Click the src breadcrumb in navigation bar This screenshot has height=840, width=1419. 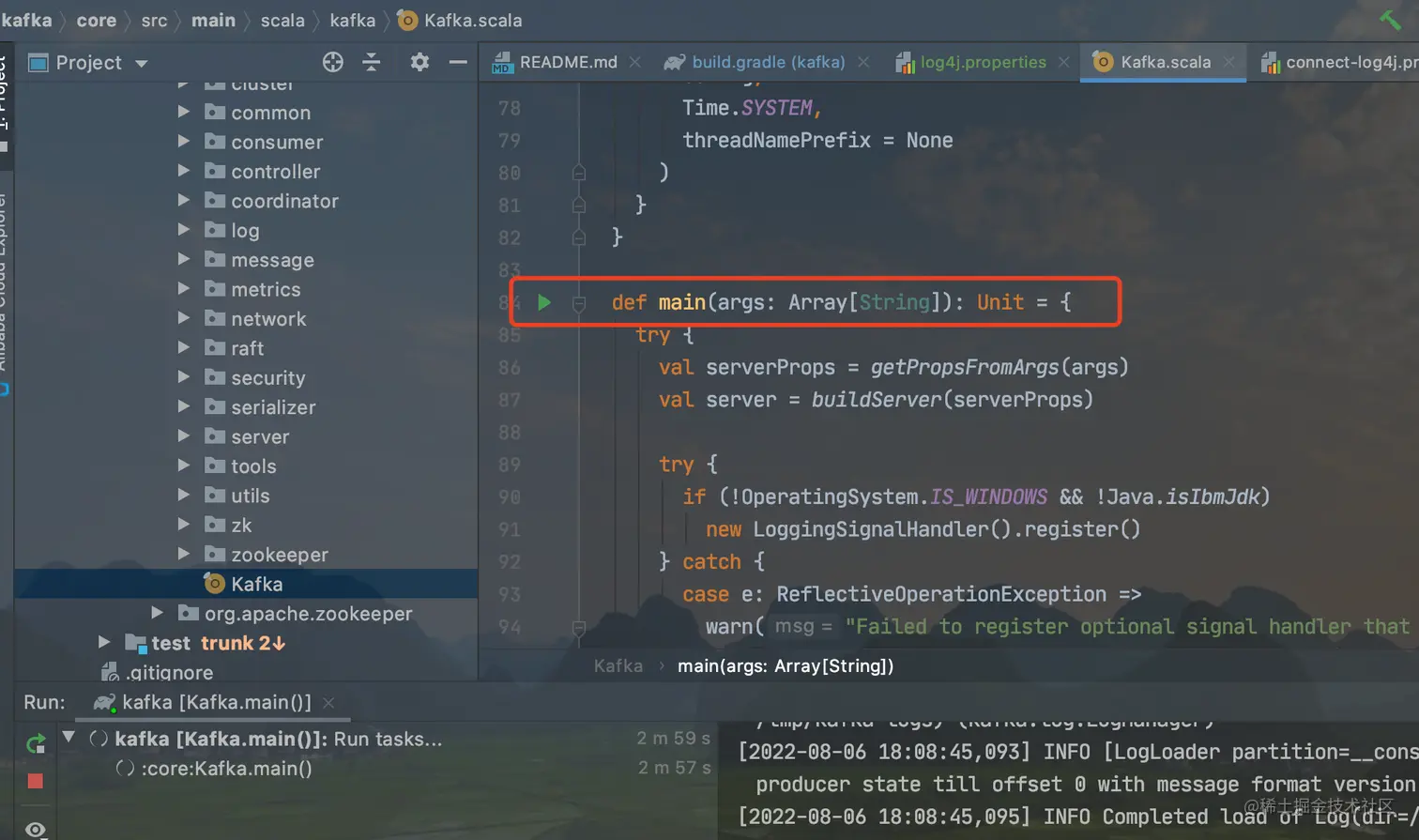point(154,20)
